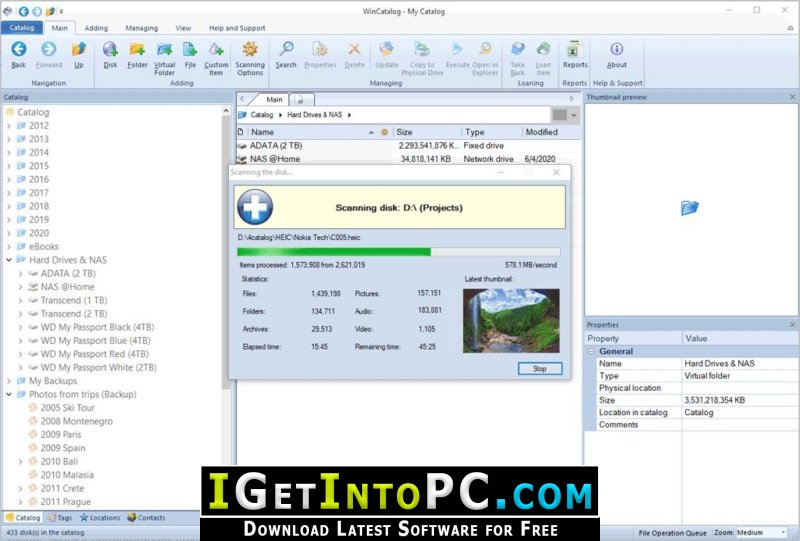
Task: Click the scanning progress bar
Action: [399, 253]
